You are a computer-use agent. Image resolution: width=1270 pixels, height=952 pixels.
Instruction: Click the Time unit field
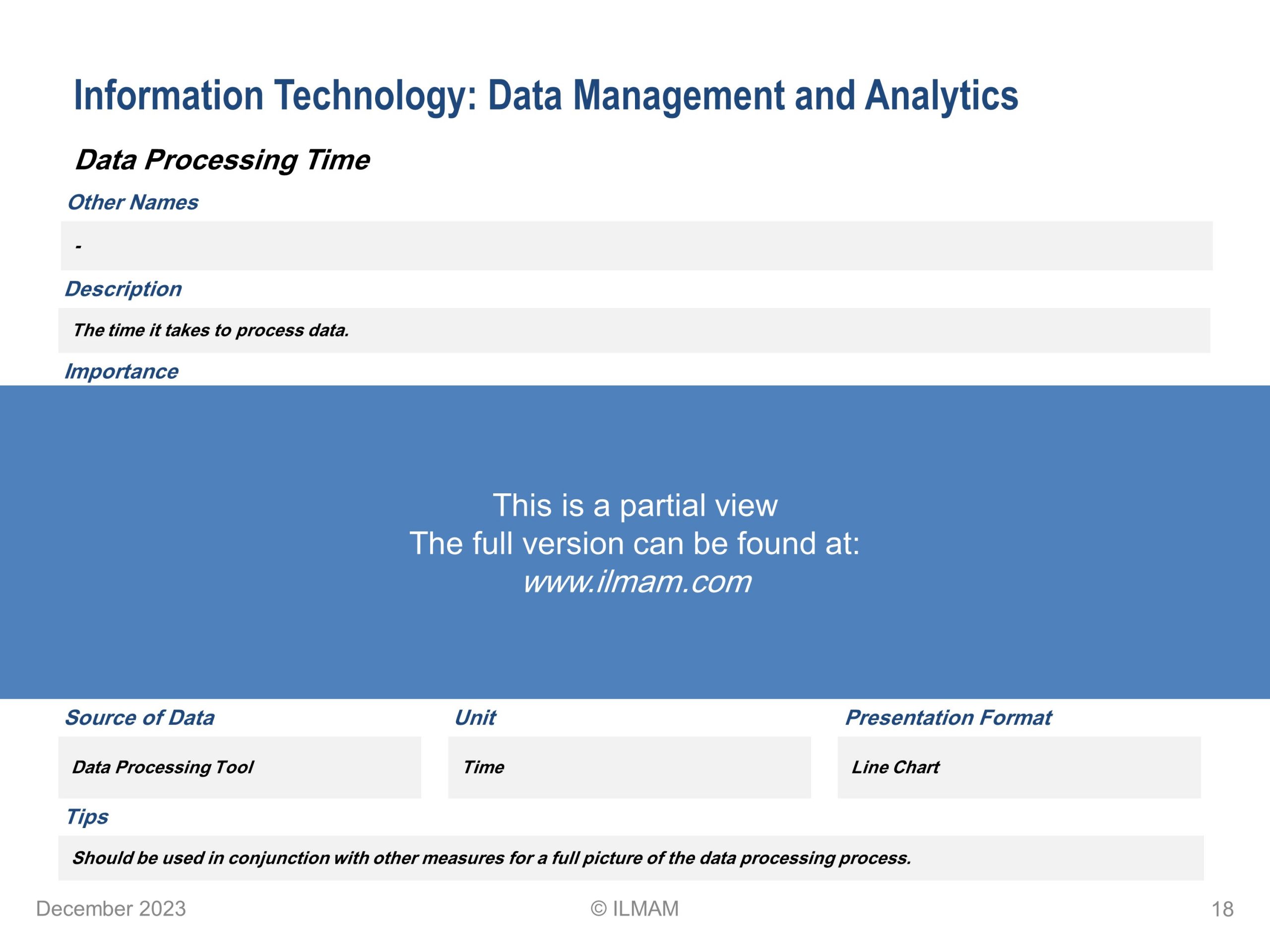(629, 768)
